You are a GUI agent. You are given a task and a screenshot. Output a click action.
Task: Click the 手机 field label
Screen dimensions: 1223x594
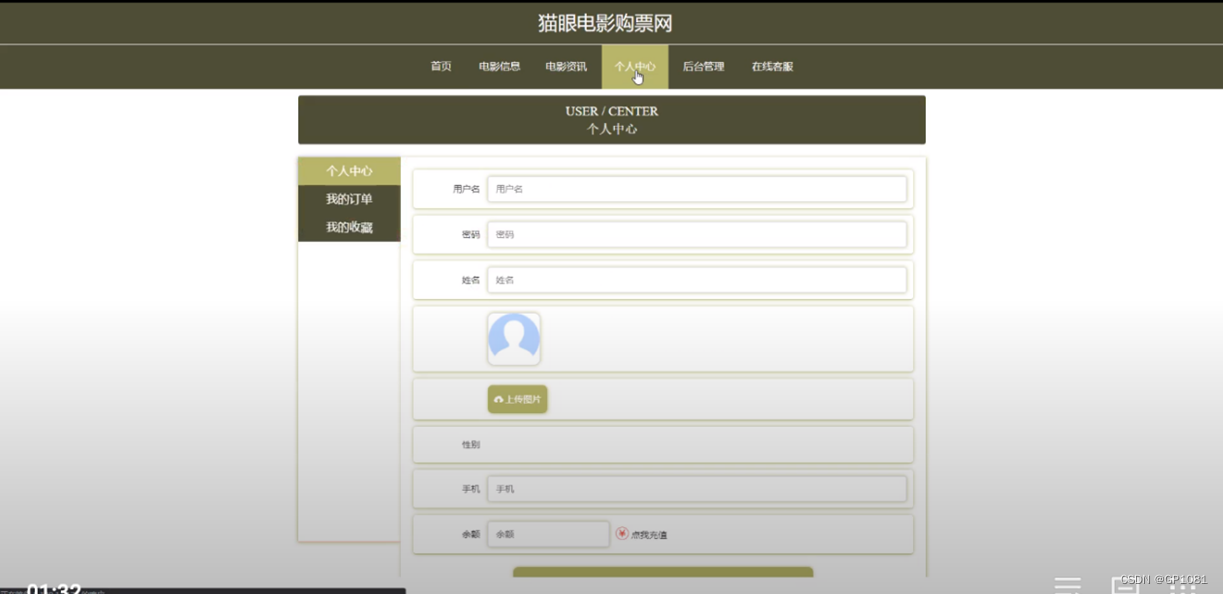tap(471, 489)
